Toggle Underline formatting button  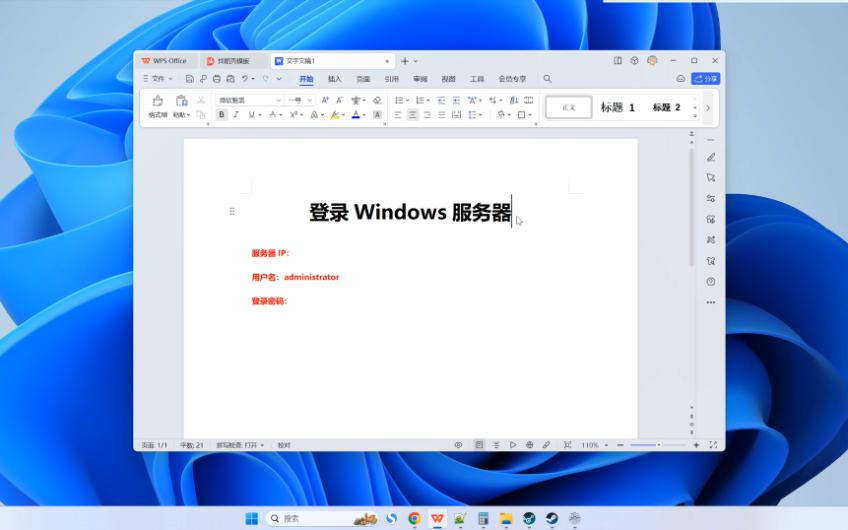pos(251,115)
